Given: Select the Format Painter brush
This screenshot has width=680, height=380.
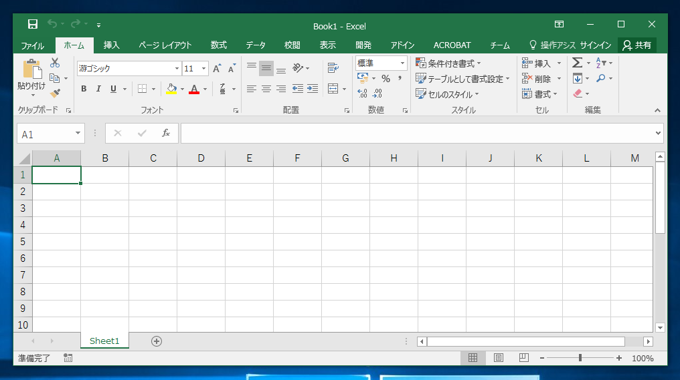Looking at the screenshot, I should coord(55,93).
